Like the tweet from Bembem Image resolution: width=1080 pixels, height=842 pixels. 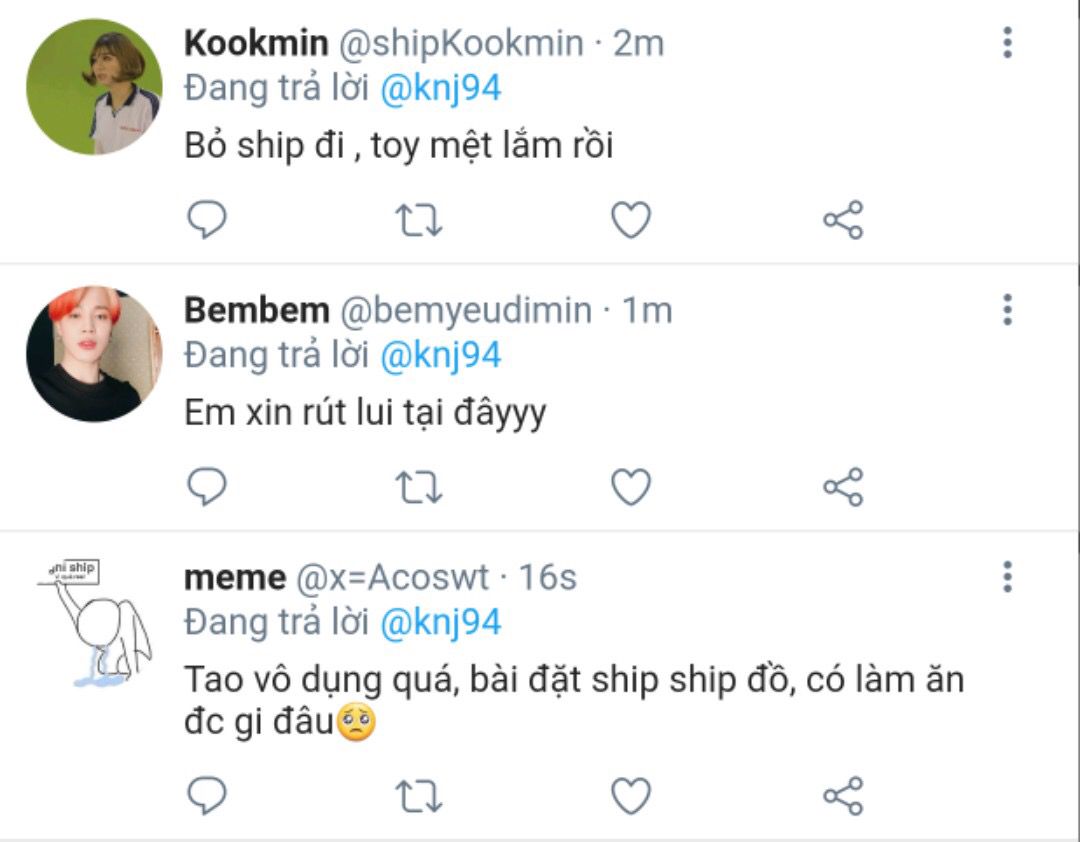tap(631, 487)
